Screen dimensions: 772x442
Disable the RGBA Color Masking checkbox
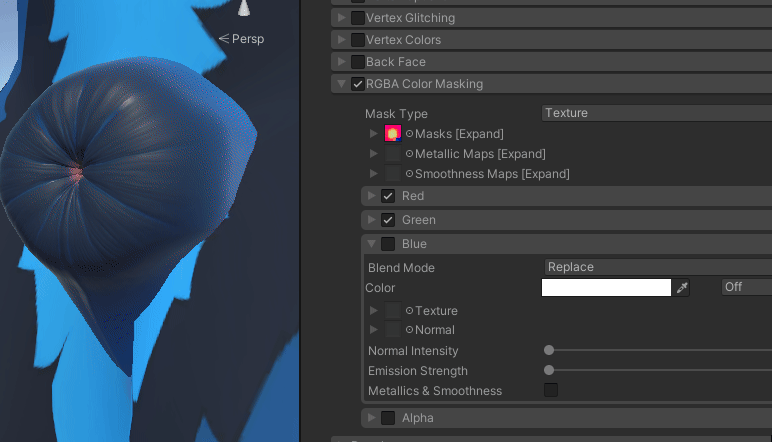click(358, 84)
